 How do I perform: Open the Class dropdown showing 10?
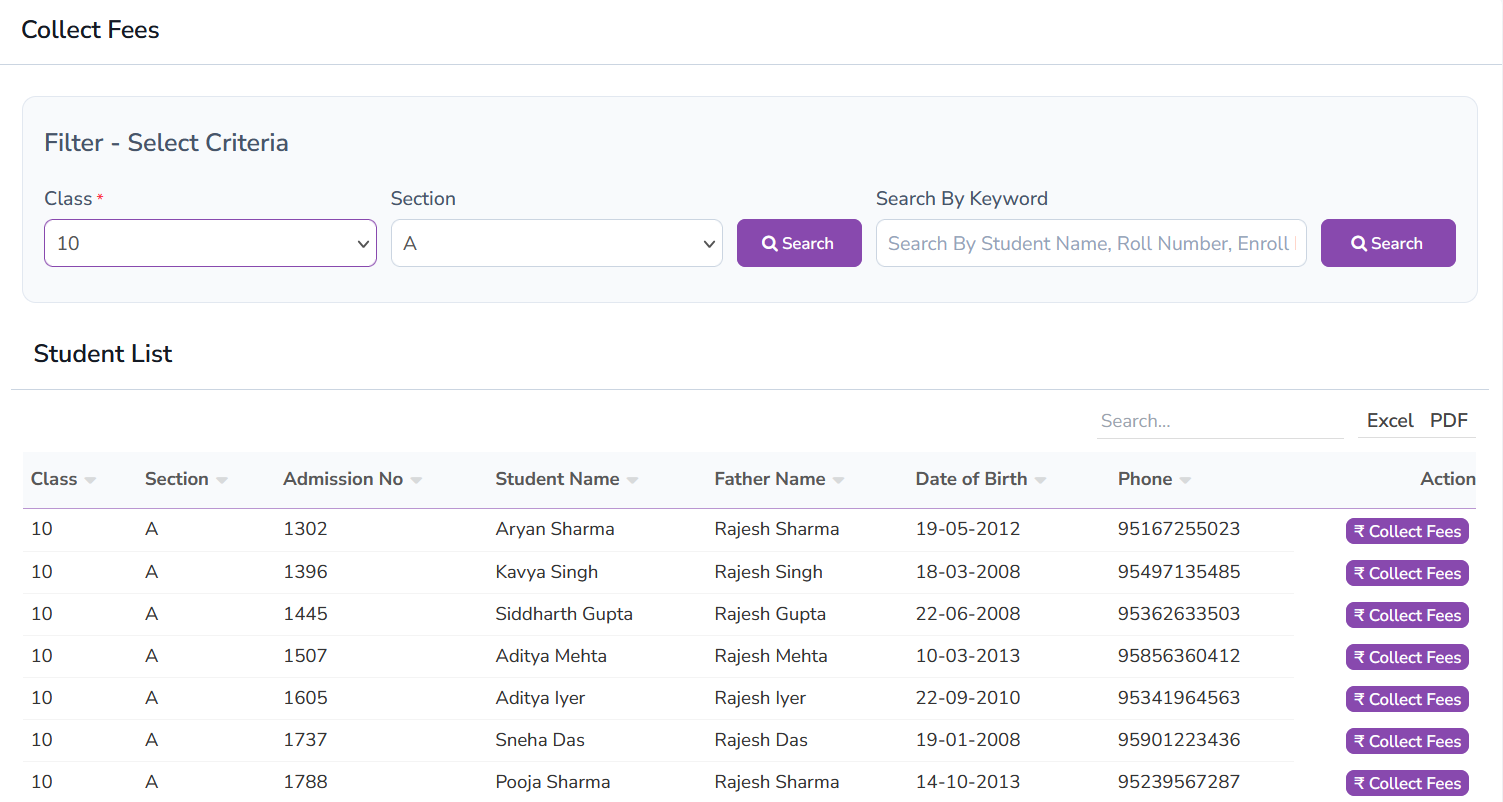click(x=210, y=243)
